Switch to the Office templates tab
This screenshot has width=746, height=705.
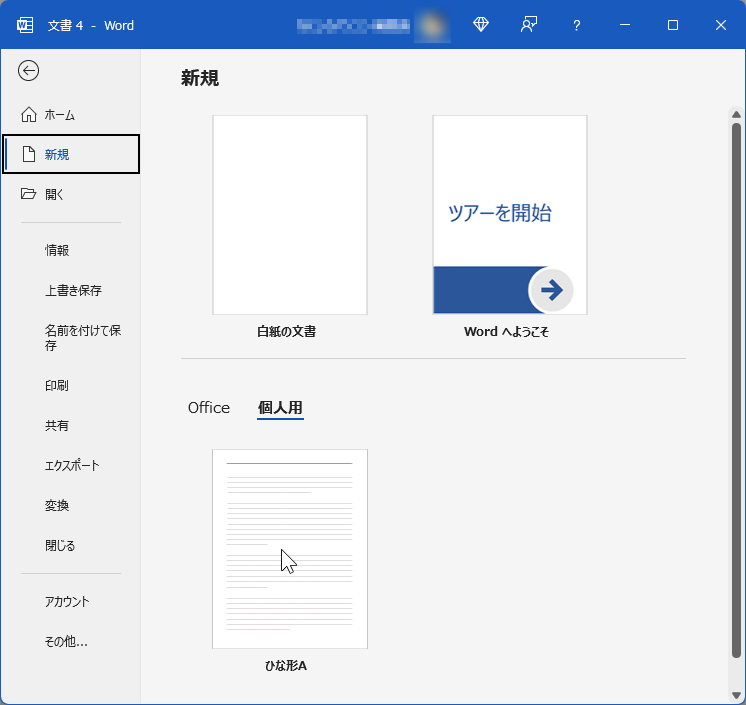209,408
